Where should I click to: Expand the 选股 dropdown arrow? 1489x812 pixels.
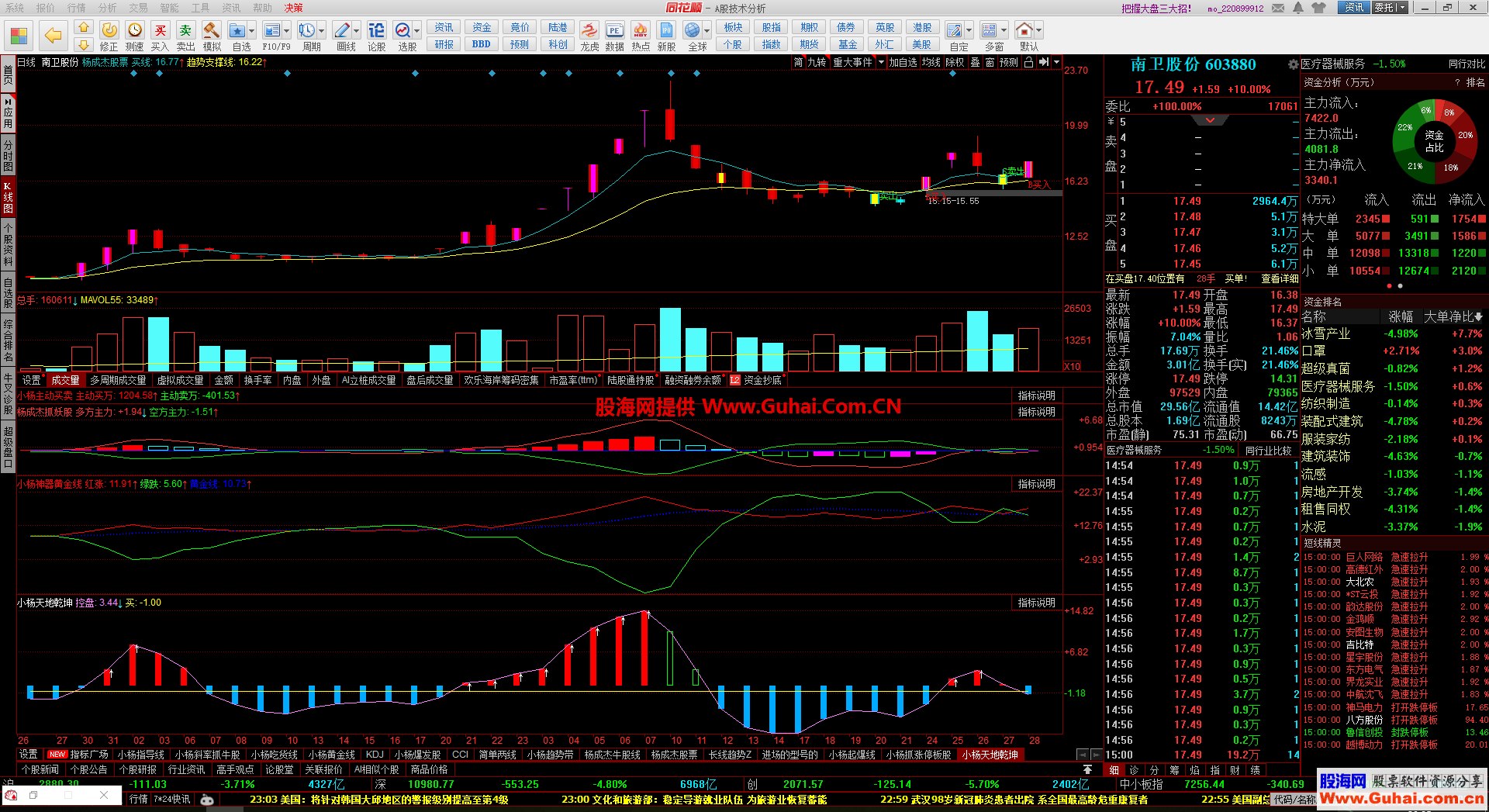(417, 31)
